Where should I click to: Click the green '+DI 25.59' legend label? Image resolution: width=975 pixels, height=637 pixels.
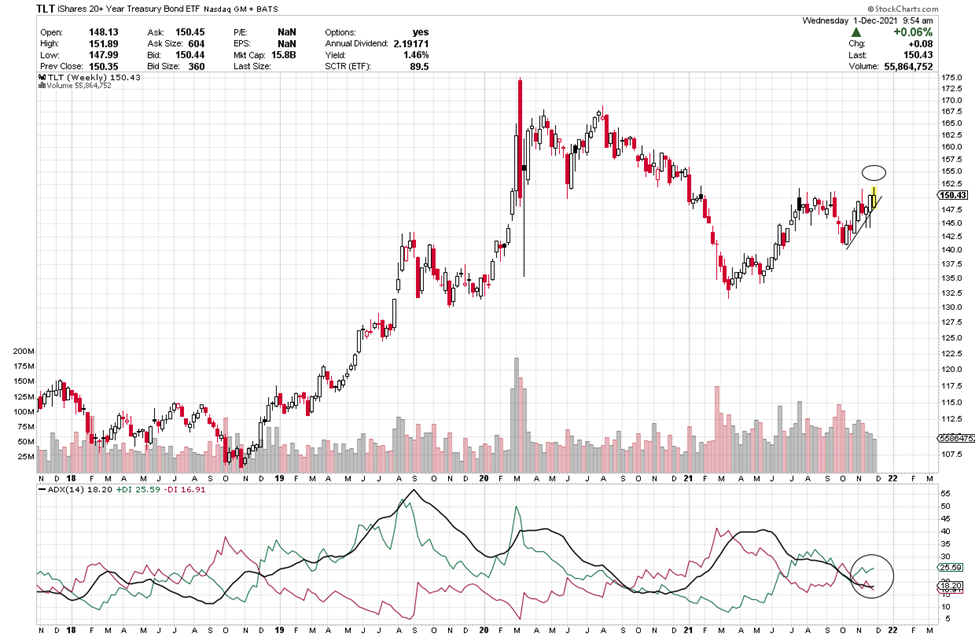[138, 490]
